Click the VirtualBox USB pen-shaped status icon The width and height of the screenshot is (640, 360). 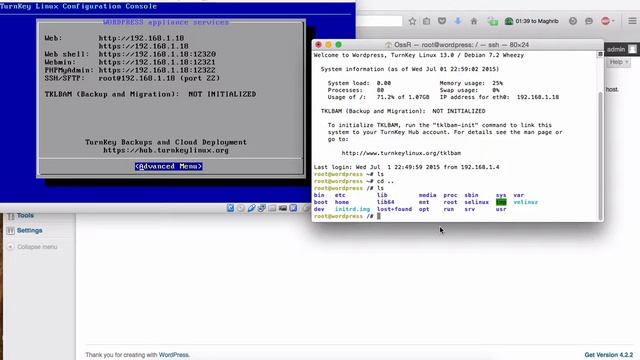[251, 208]
